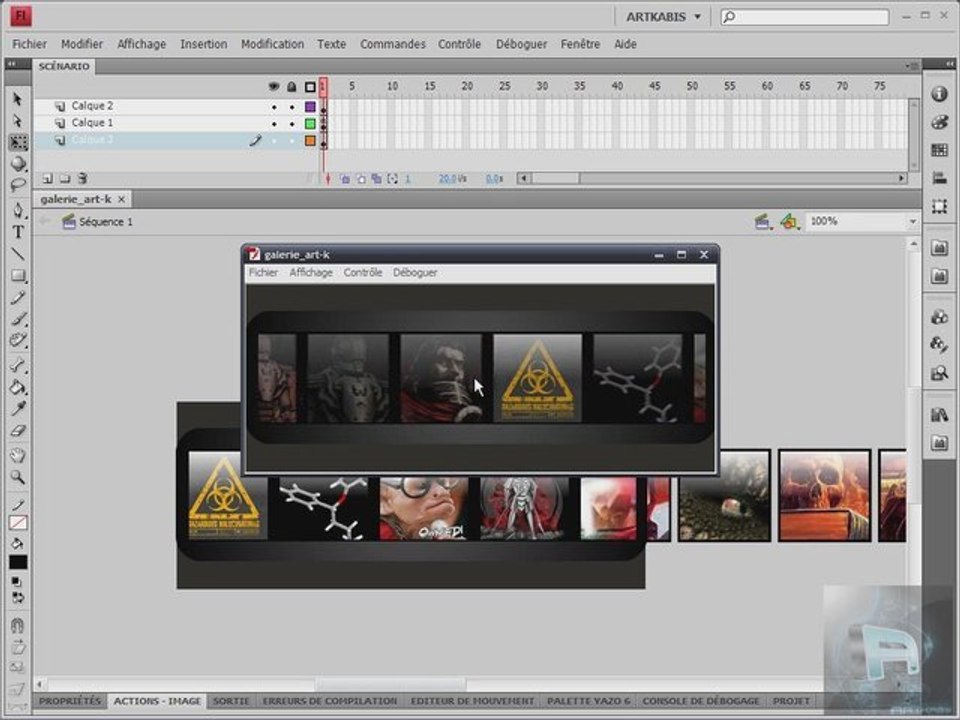Click the stroke color swatch
The height and width of the screenshot is (720, 960).
coord(18,522)
